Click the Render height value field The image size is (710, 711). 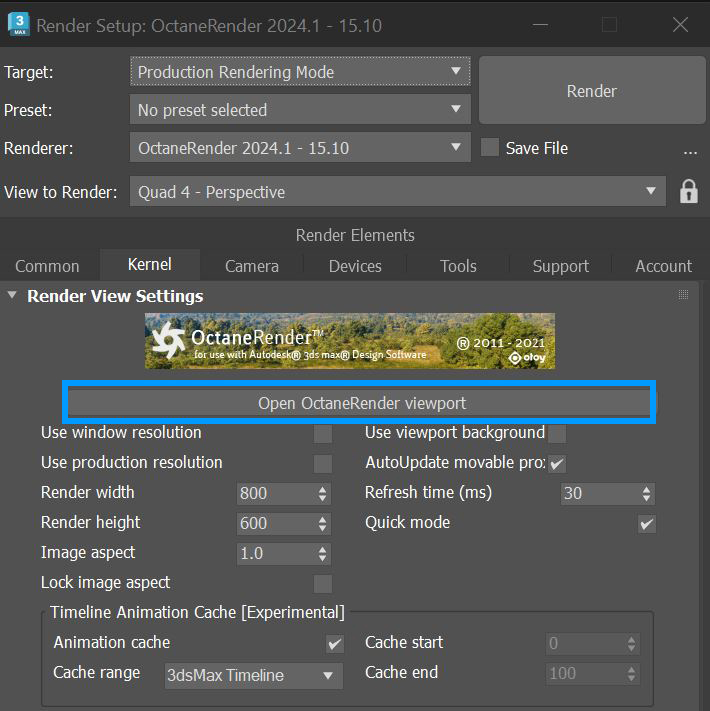pos(277,523)
